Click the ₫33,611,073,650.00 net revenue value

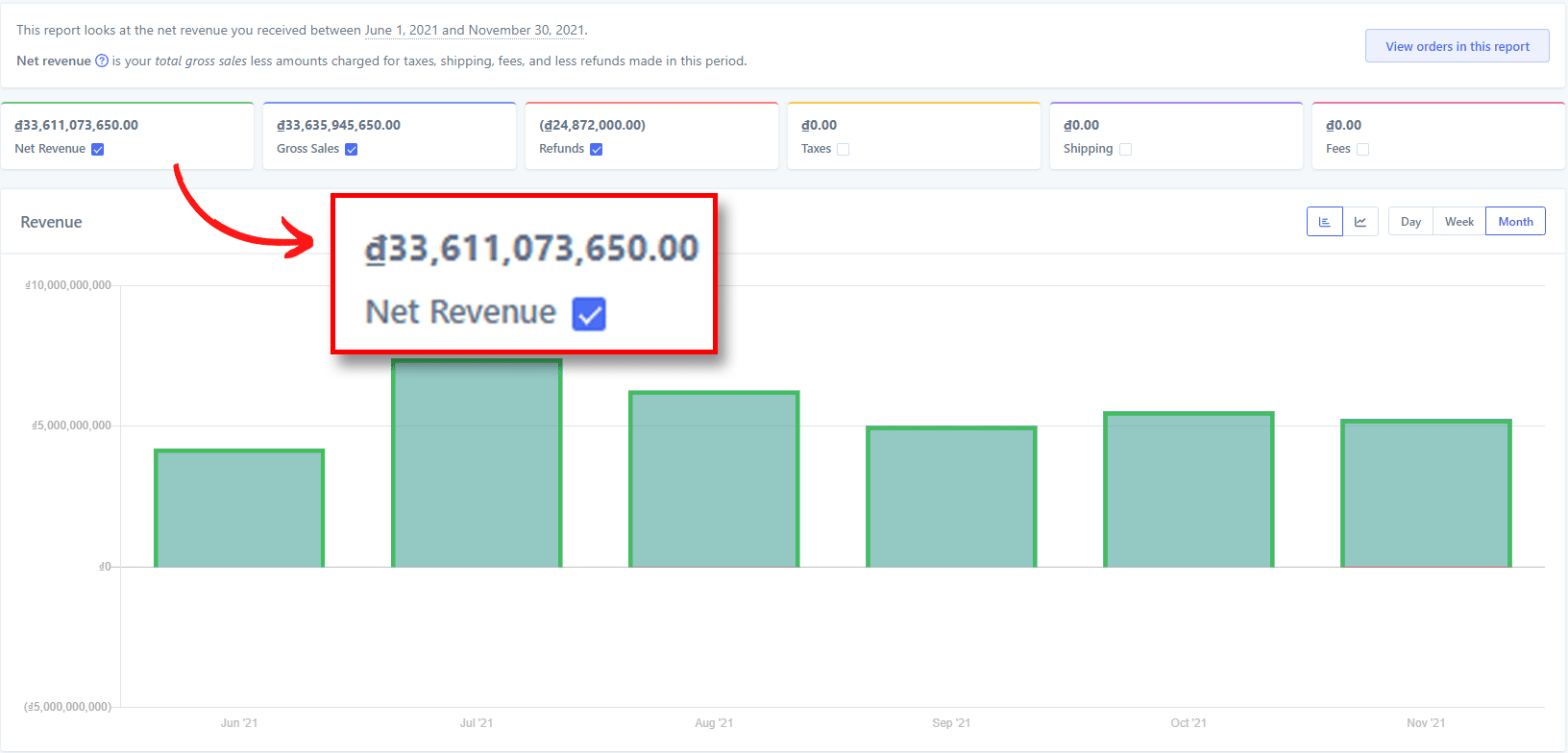pyautogui.click(x=77, y=125)
